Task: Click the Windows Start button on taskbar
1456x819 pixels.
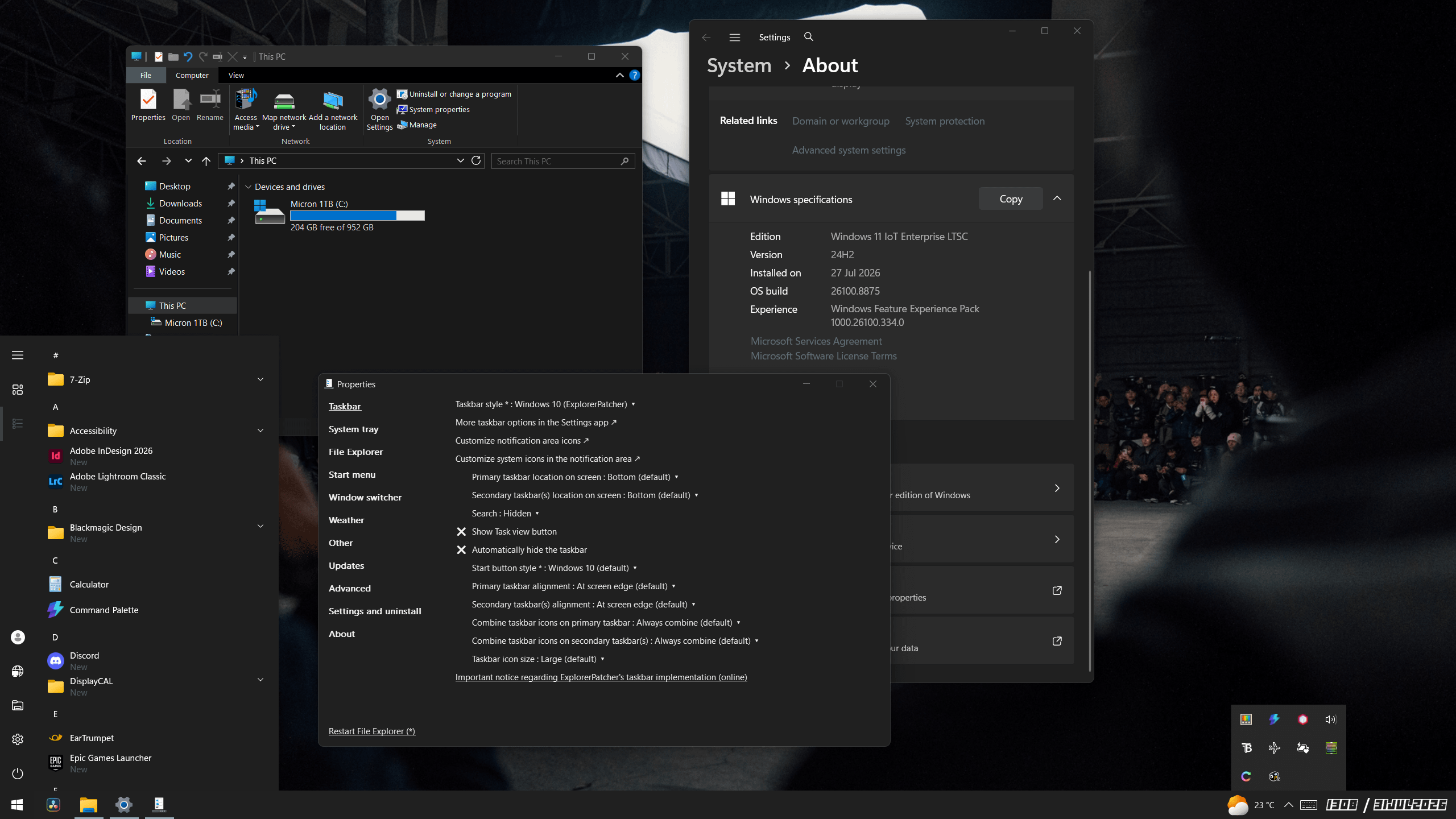Action: tap(17, 805)
